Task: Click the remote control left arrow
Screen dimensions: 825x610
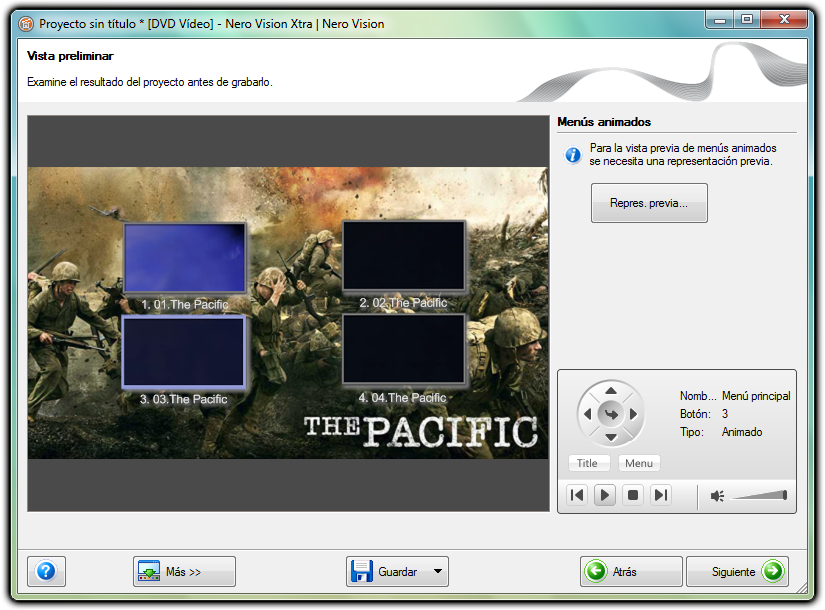Action: [587, 414]
